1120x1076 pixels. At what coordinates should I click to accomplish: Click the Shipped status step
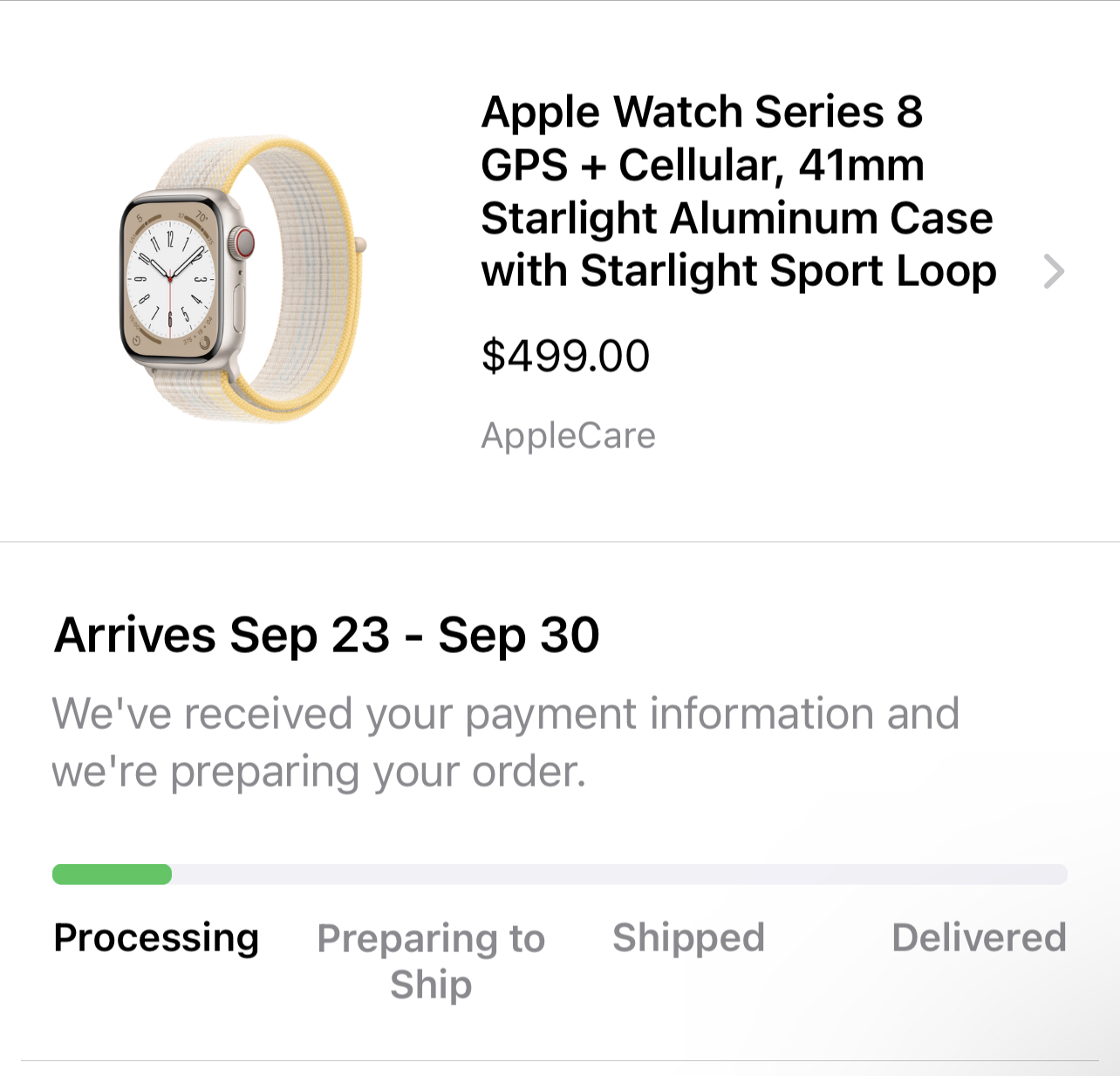[x=688, y=938]
